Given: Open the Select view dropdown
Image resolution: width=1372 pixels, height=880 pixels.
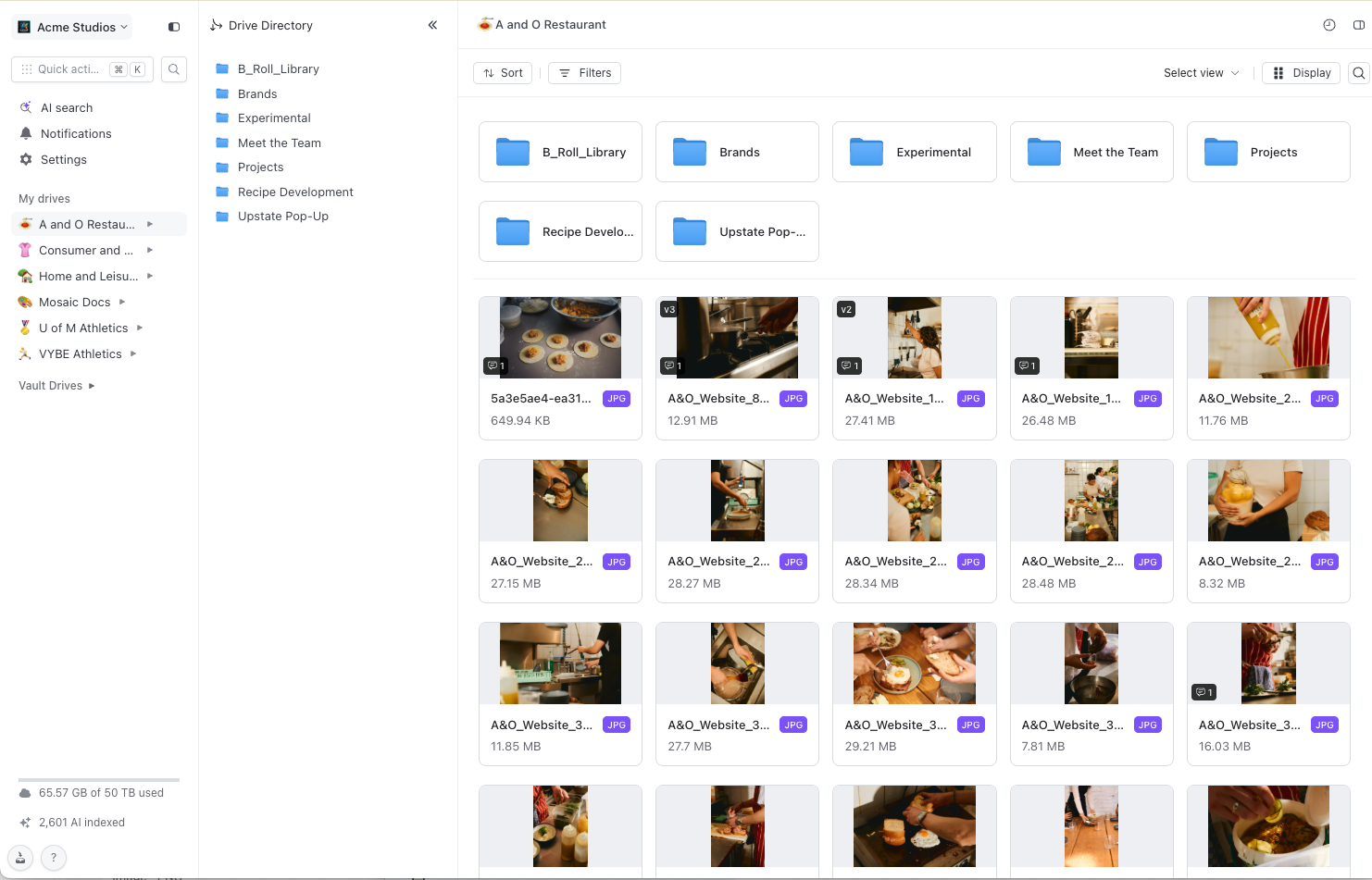Looking at the screenshot, I should click(1201, 73).
